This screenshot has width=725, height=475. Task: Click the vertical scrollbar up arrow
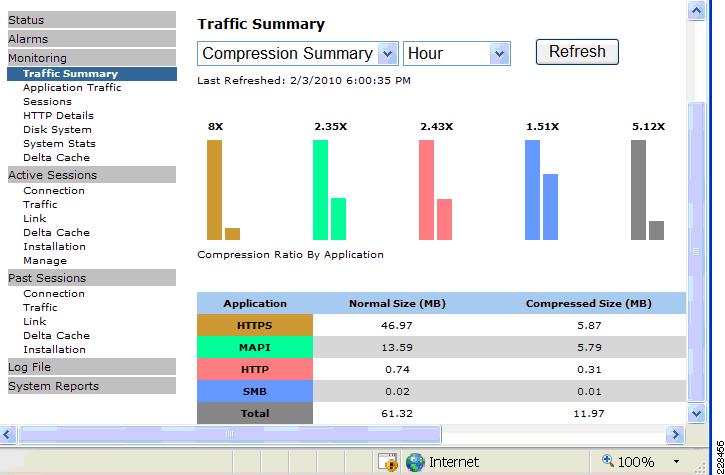coord(696,11)
